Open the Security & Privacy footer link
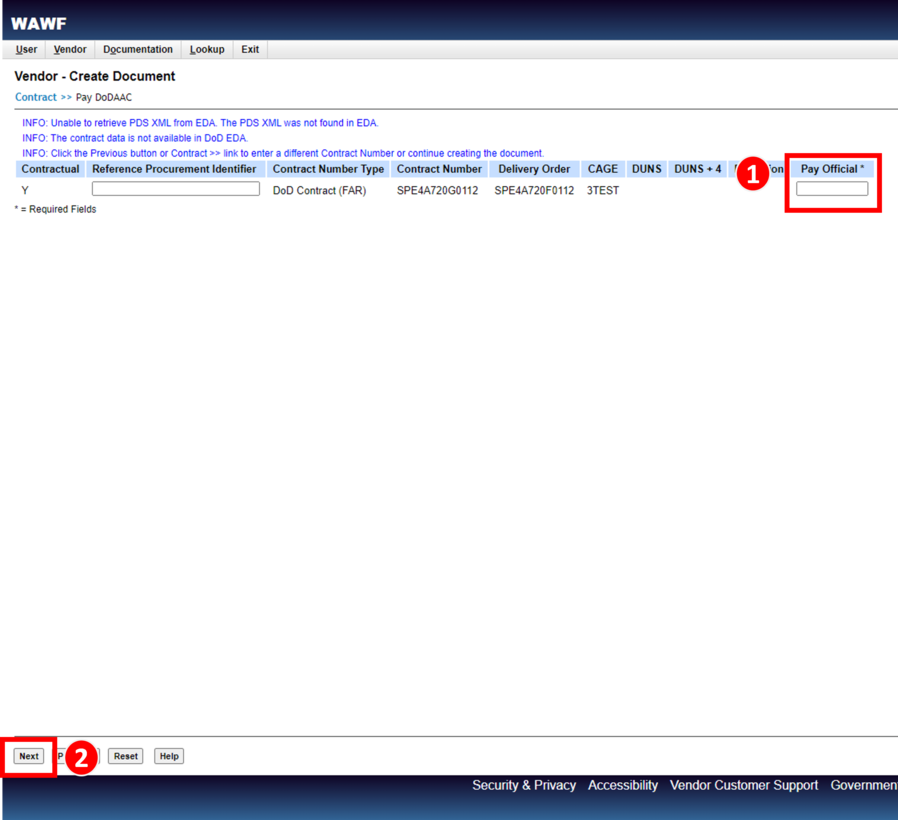Screen dimensions: 898x820 [524, 785]
